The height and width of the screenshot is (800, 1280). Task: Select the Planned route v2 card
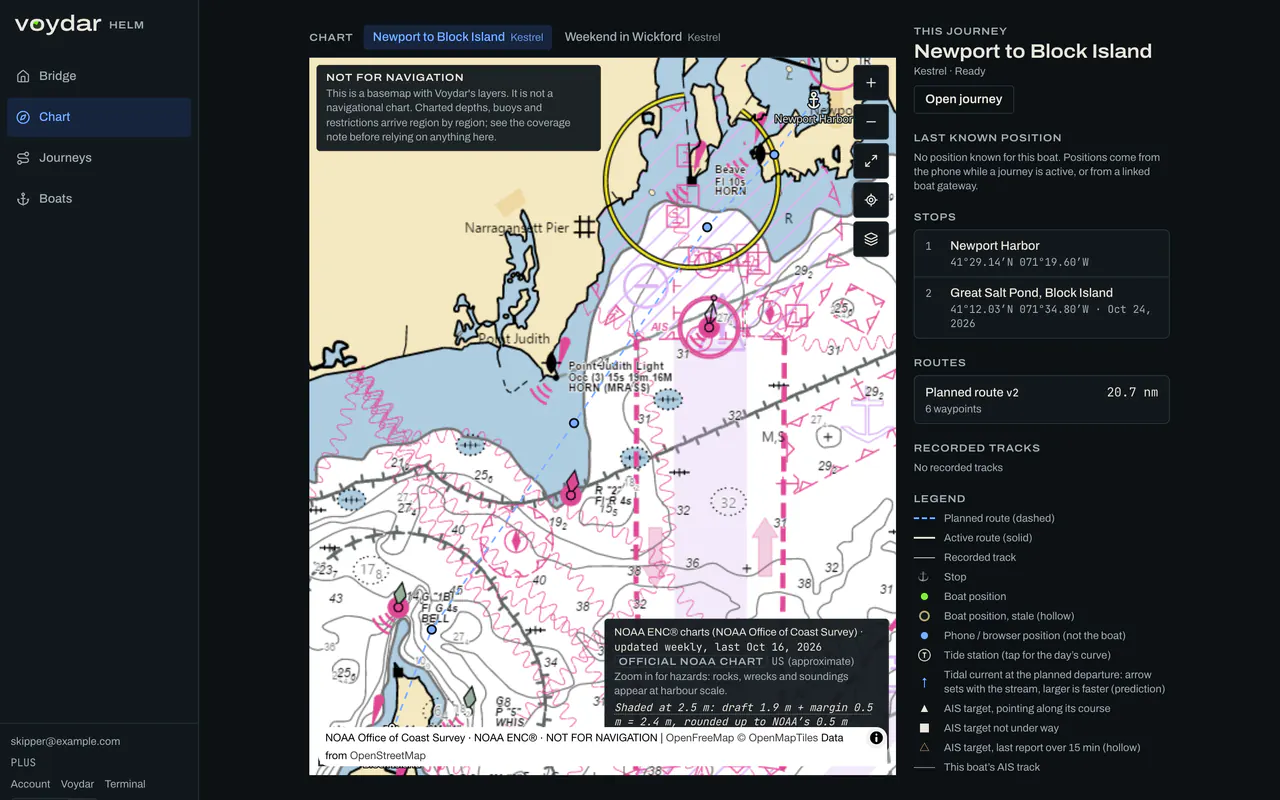[1041, 400]
